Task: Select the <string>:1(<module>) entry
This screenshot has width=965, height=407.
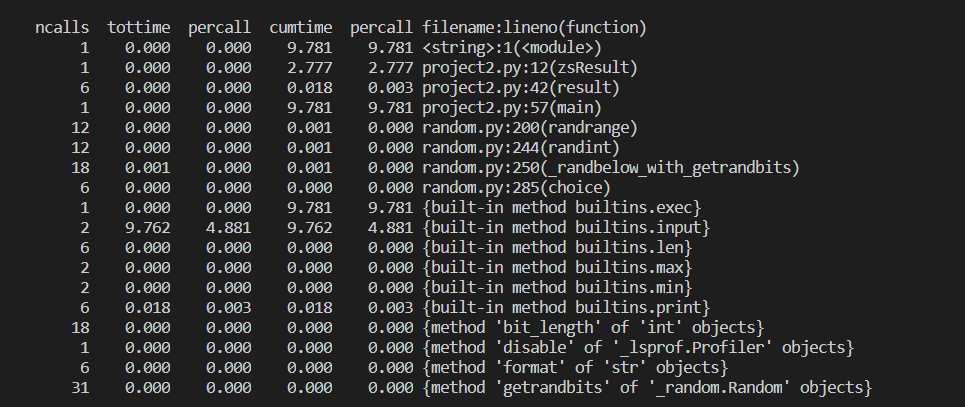Action: coord(511,47)
